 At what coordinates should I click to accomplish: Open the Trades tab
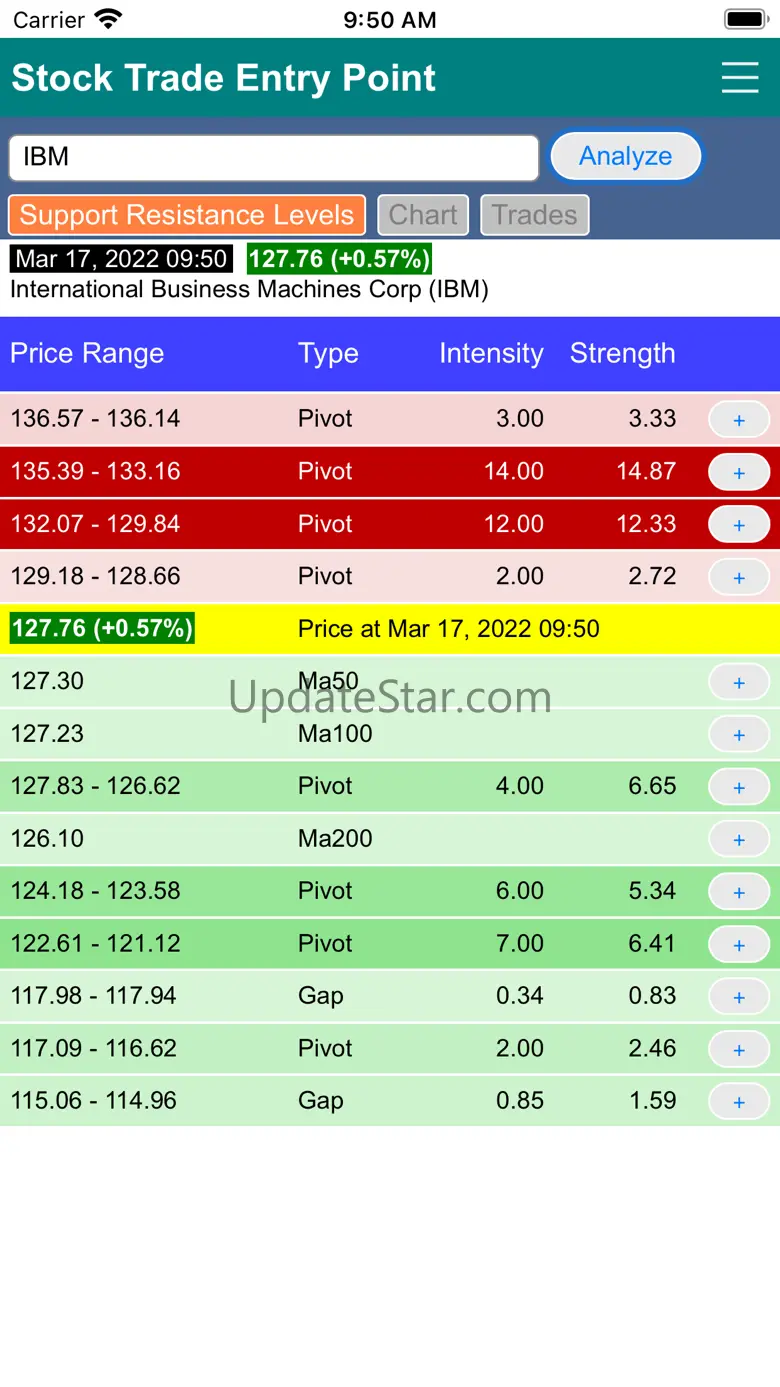coord(534,215)
